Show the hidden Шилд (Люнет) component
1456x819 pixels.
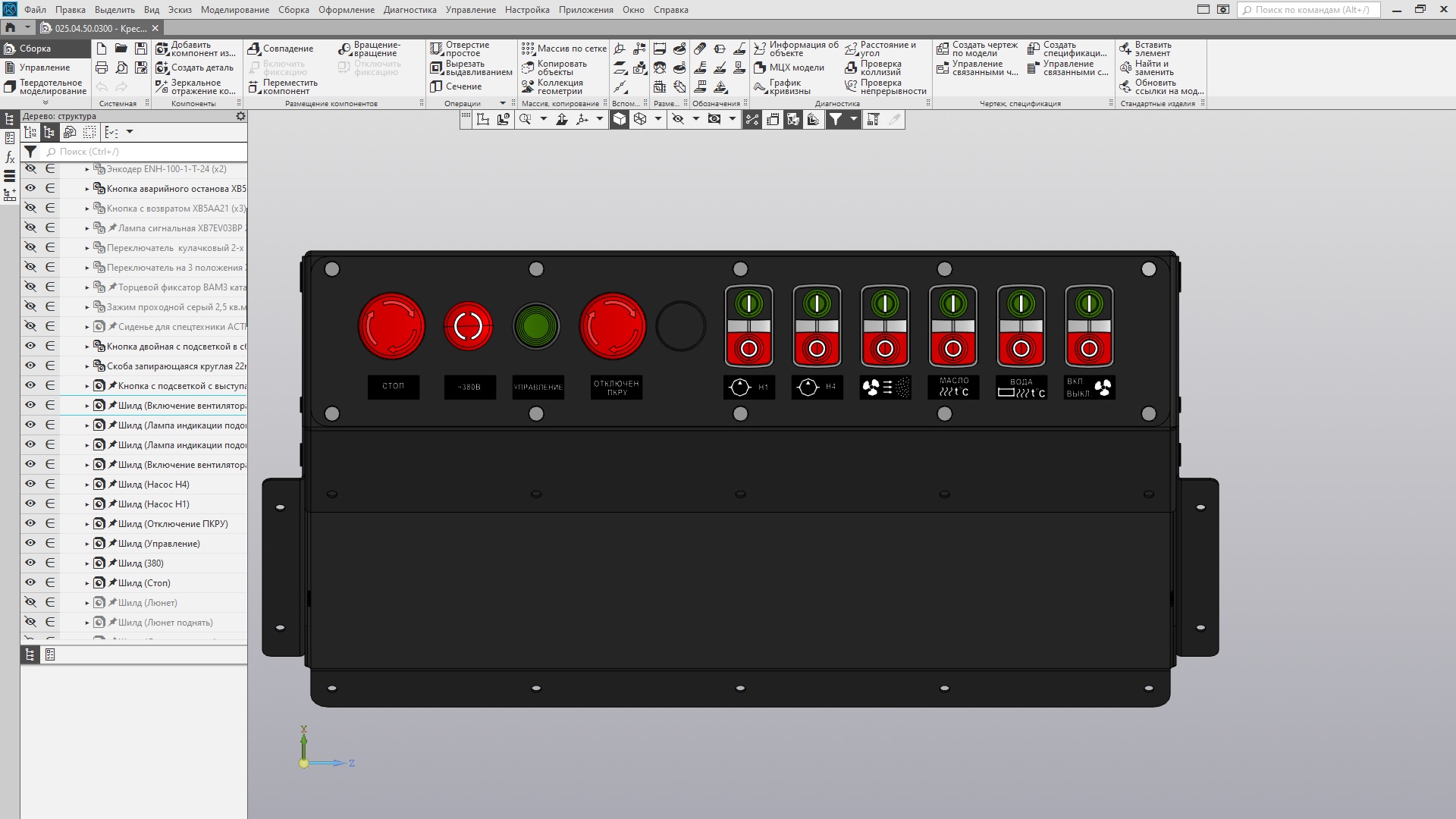point(30,602)
